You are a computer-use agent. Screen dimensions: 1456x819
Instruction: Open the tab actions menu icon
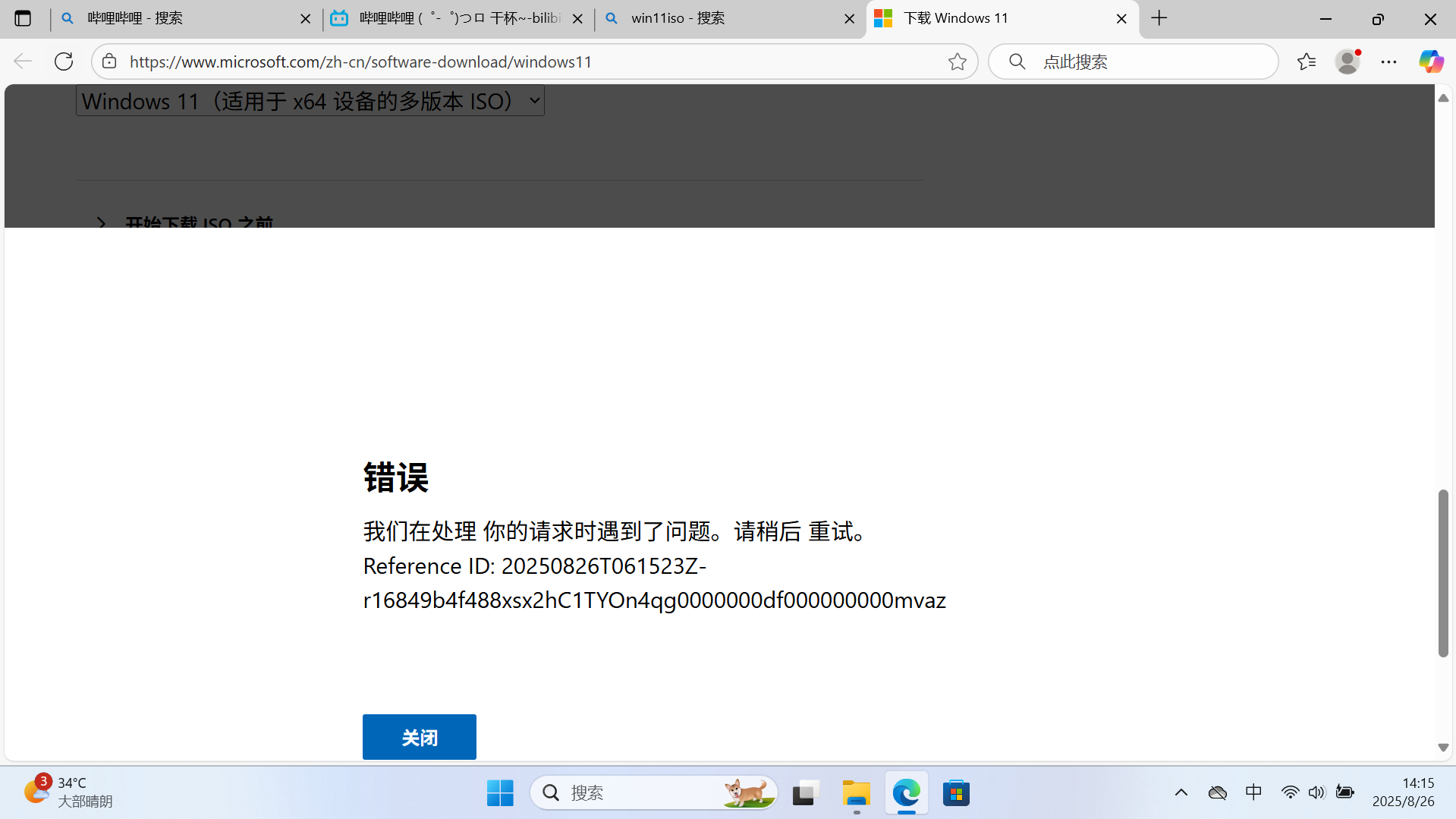click(23, 18)
